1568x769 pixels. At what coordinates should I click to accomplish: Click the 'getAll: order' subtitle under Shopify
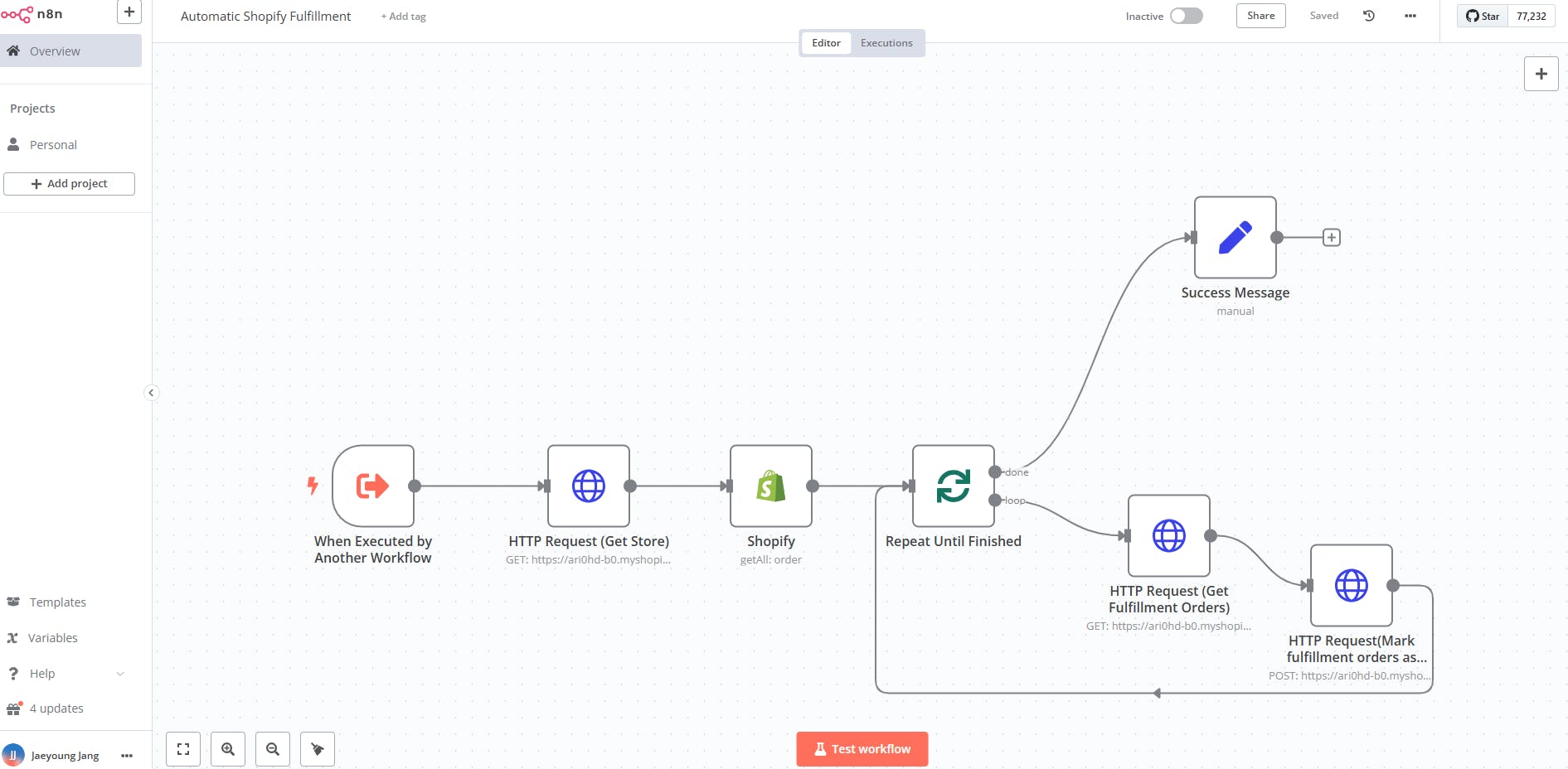(771, 560)
